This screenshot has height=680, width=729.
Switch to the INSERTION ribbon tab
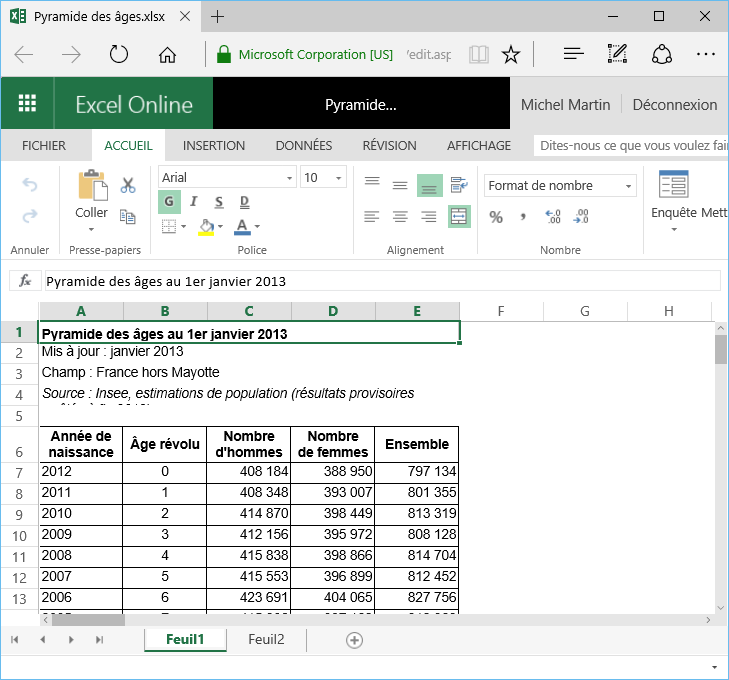pos(214,145)
